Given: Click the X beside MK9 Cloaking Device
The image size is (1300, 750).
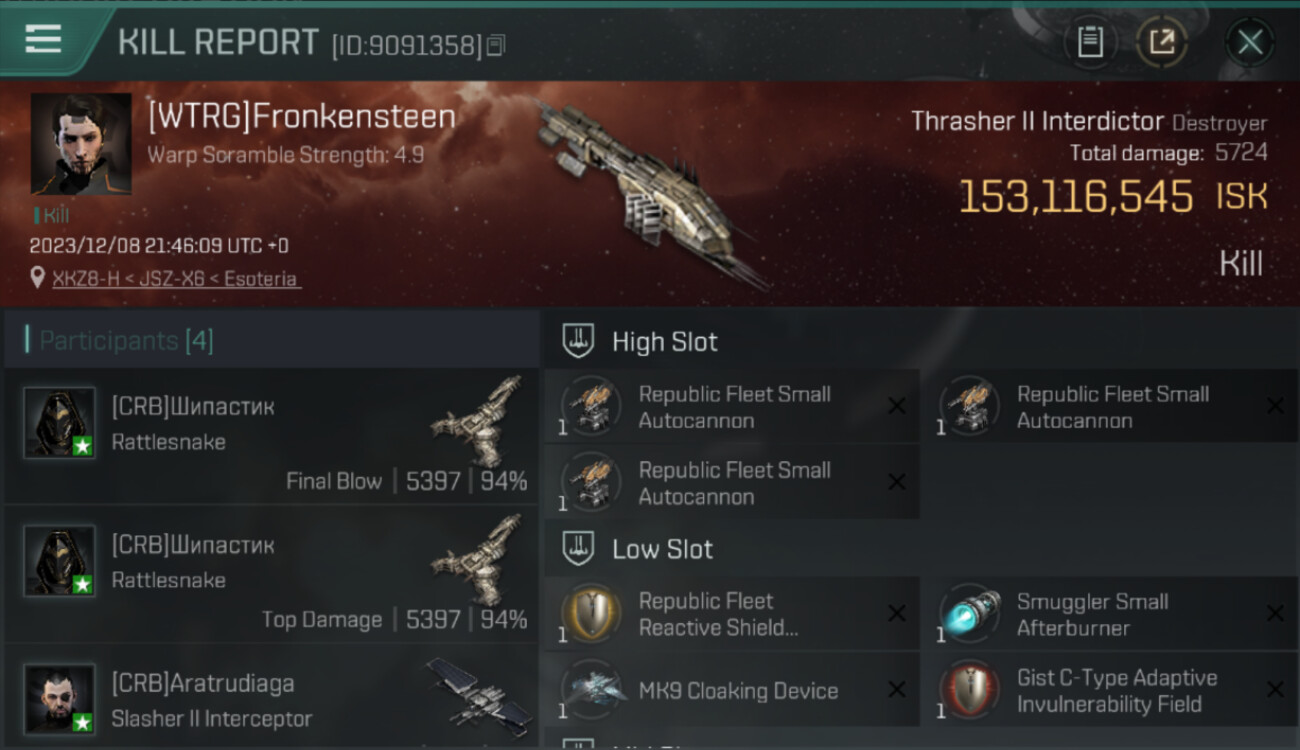Looking at the screenshot, I should 897,690.
